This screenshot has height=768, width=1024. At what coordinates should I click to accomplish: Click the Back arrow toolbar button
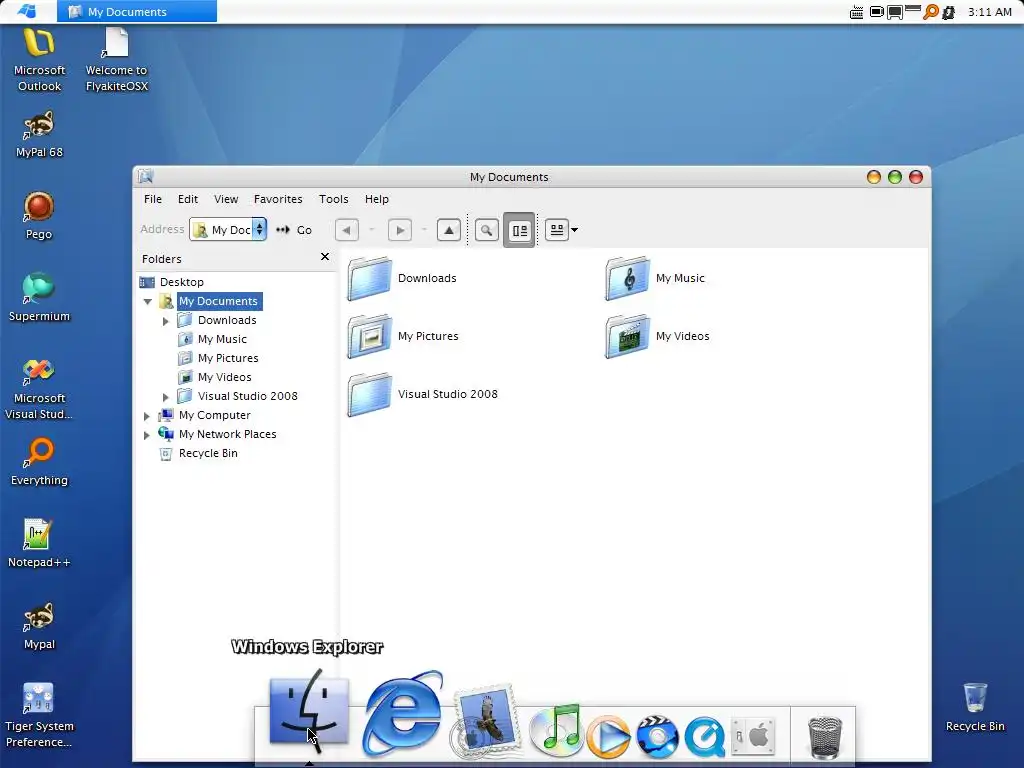(347, 230)
